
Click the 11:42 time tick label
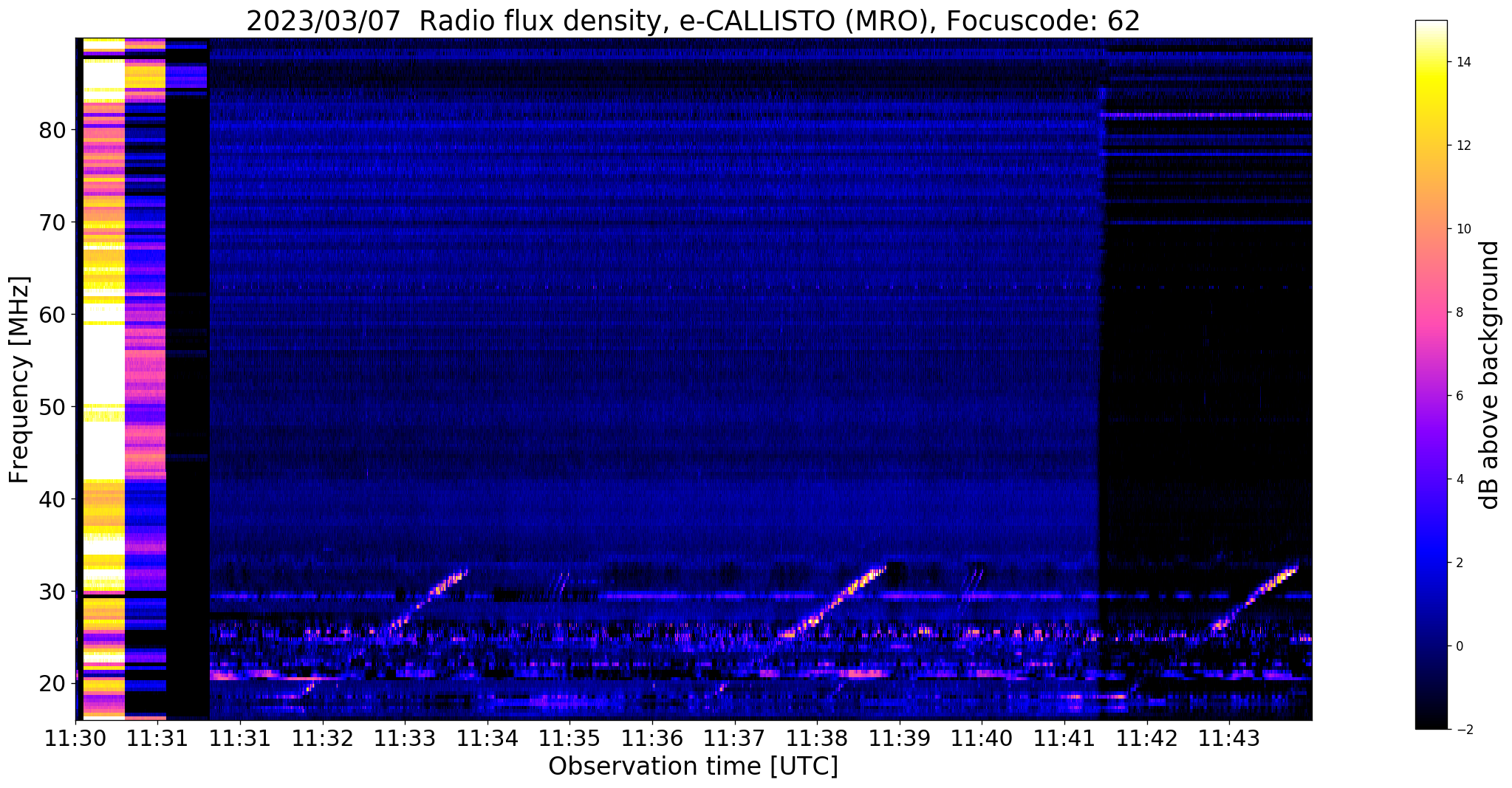tap(1146, 739)
